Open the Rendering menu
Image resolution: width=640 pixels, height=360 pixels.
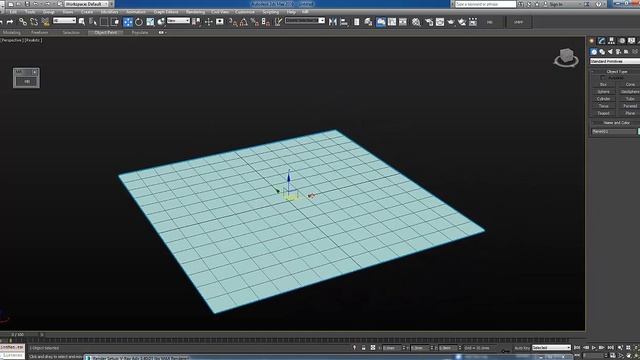195,12
